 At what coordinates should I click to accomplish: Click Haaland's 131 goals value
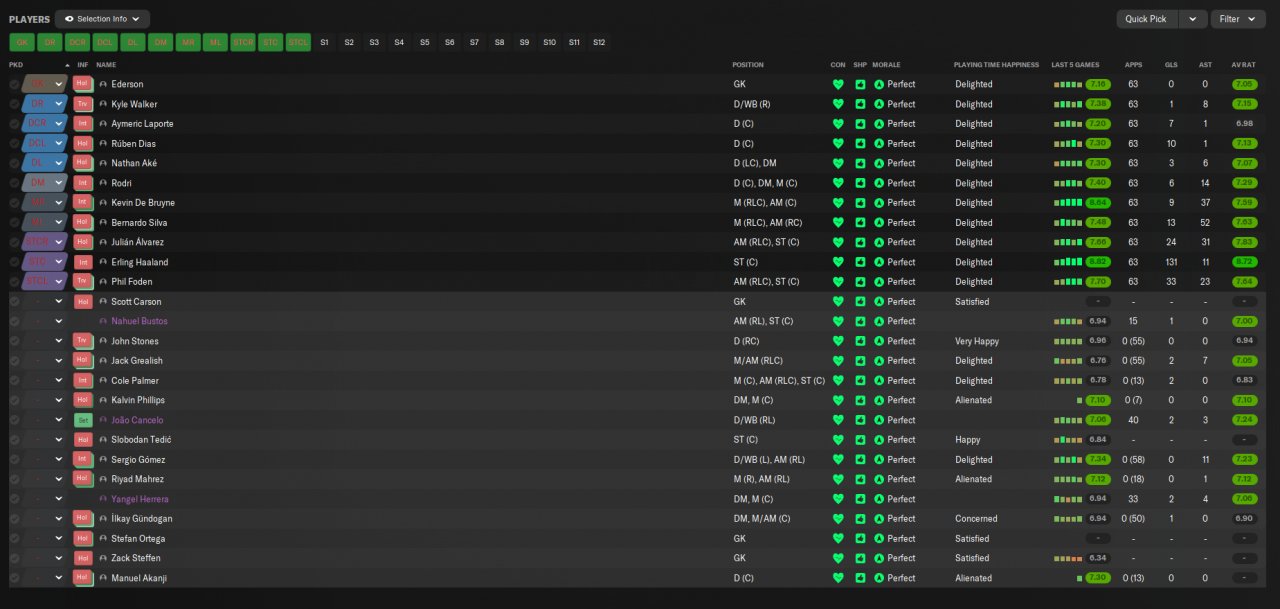click(x=1170, y=262)
